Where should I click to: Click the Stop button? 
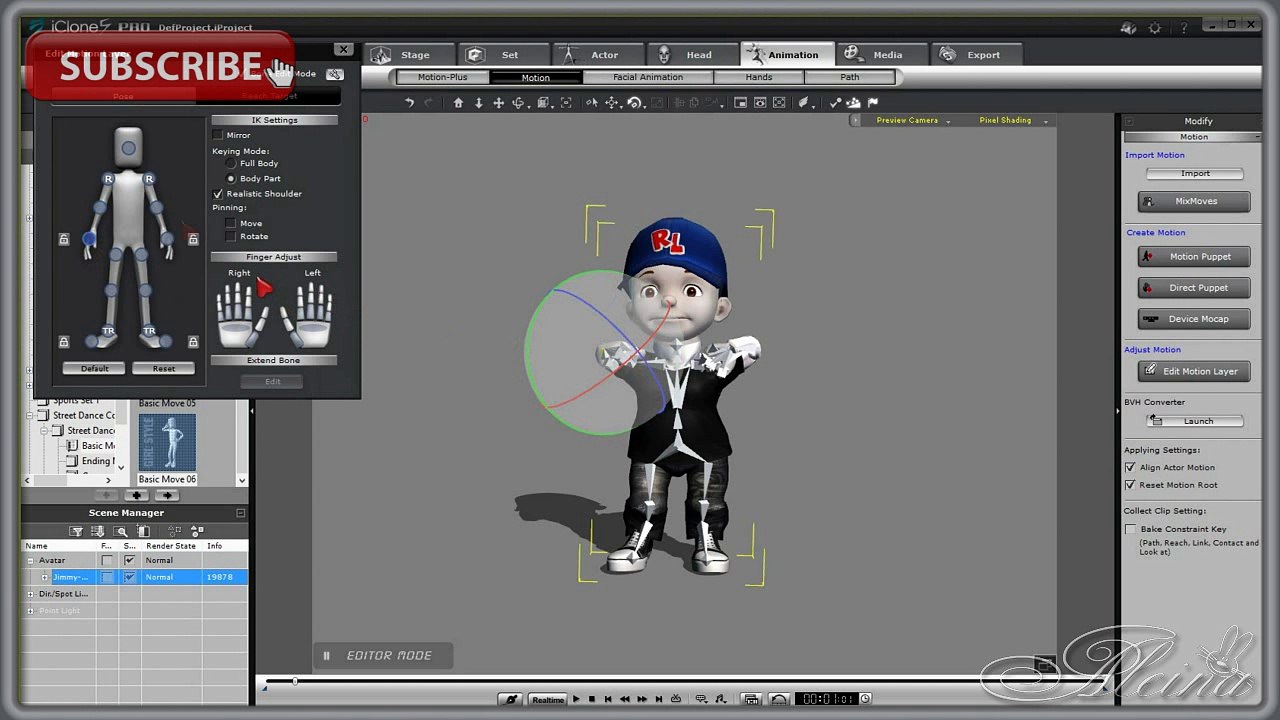pyautogui.click(x=592, y=699)
